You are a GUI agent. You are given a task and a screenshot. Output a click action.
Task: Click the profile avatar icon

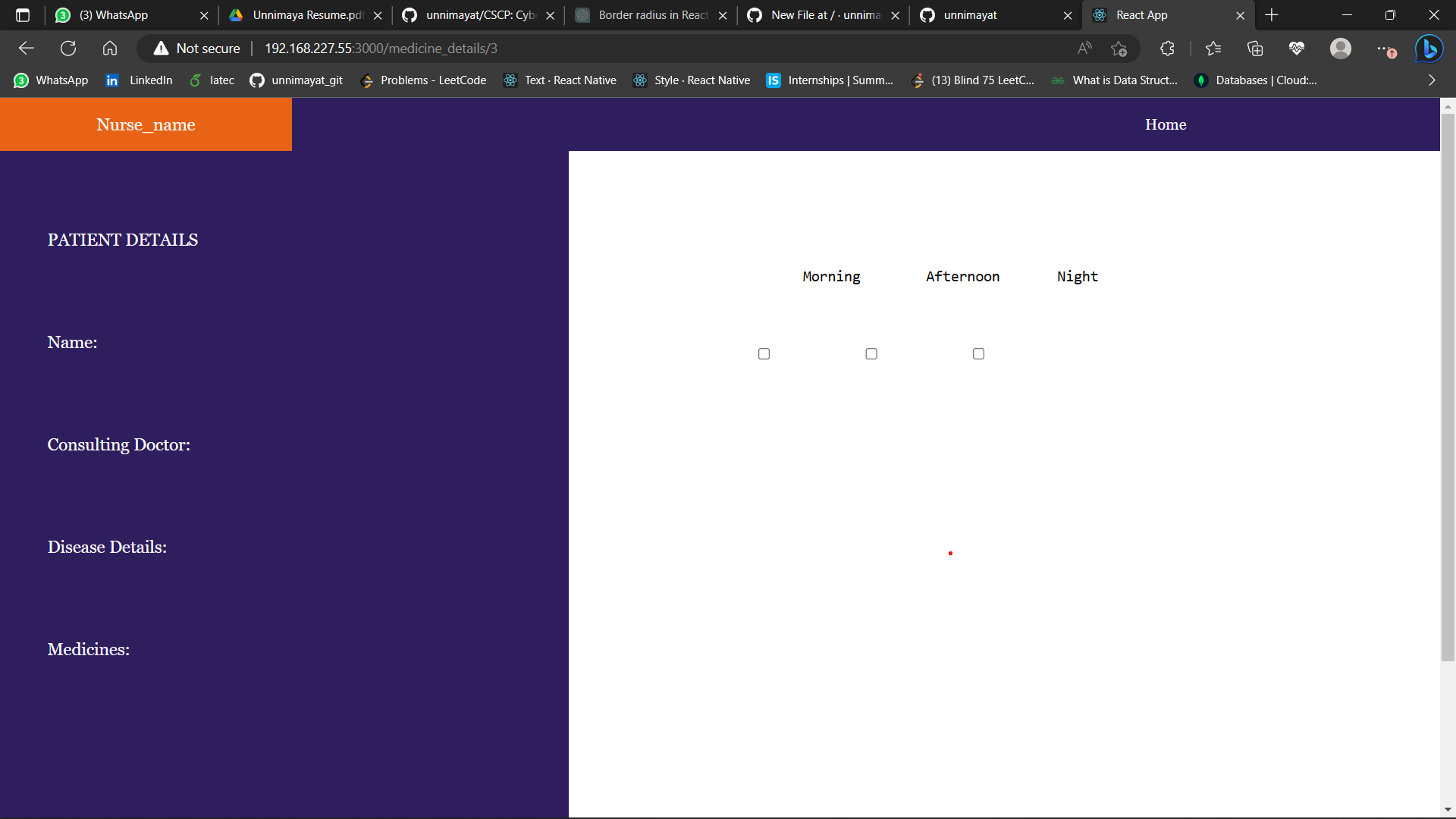coord(1341,48)
